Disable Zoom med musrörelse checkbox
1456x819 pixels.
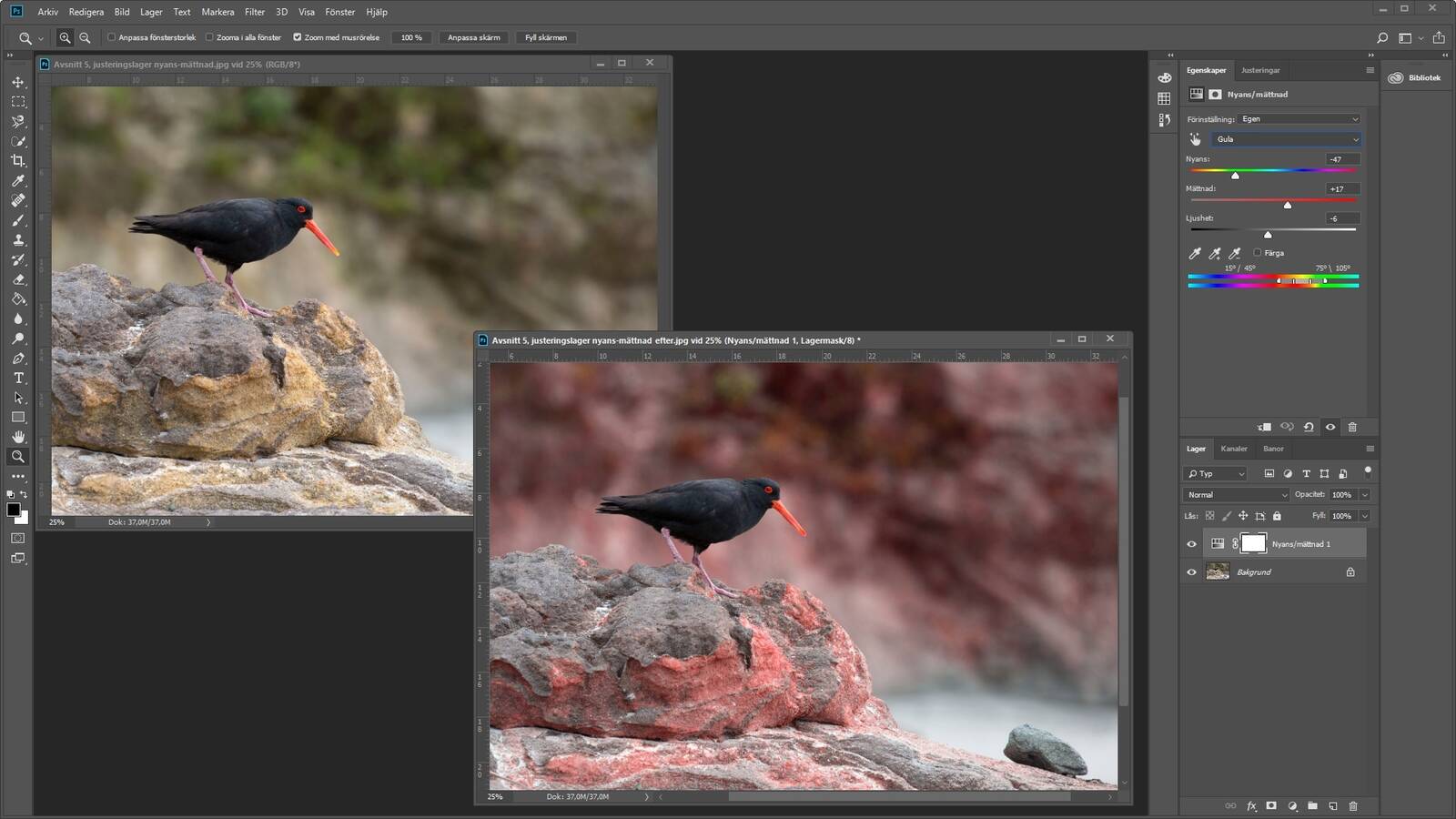tap(298, 37)
